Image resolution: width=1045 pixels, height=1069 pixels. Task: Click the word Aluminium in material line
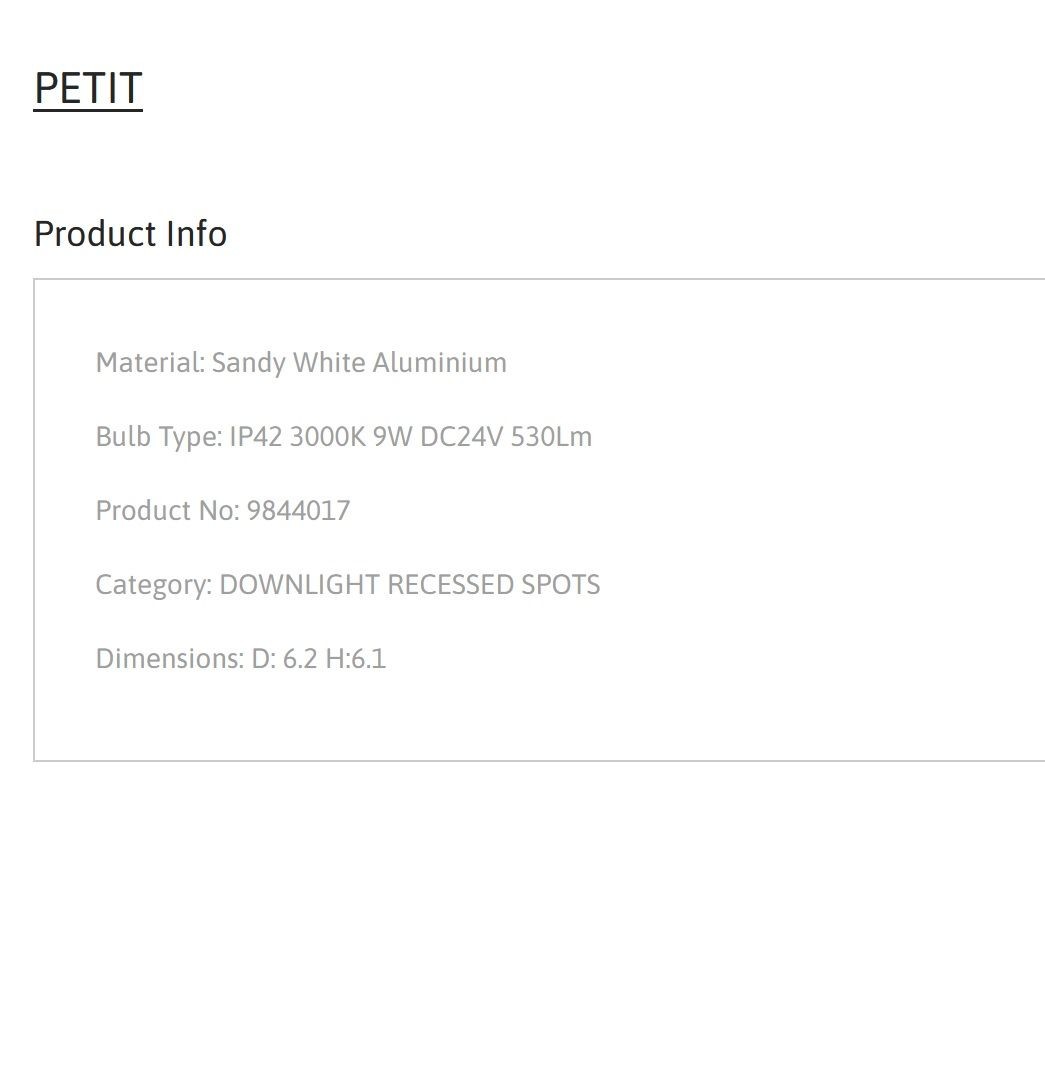[x=440, y=362]
